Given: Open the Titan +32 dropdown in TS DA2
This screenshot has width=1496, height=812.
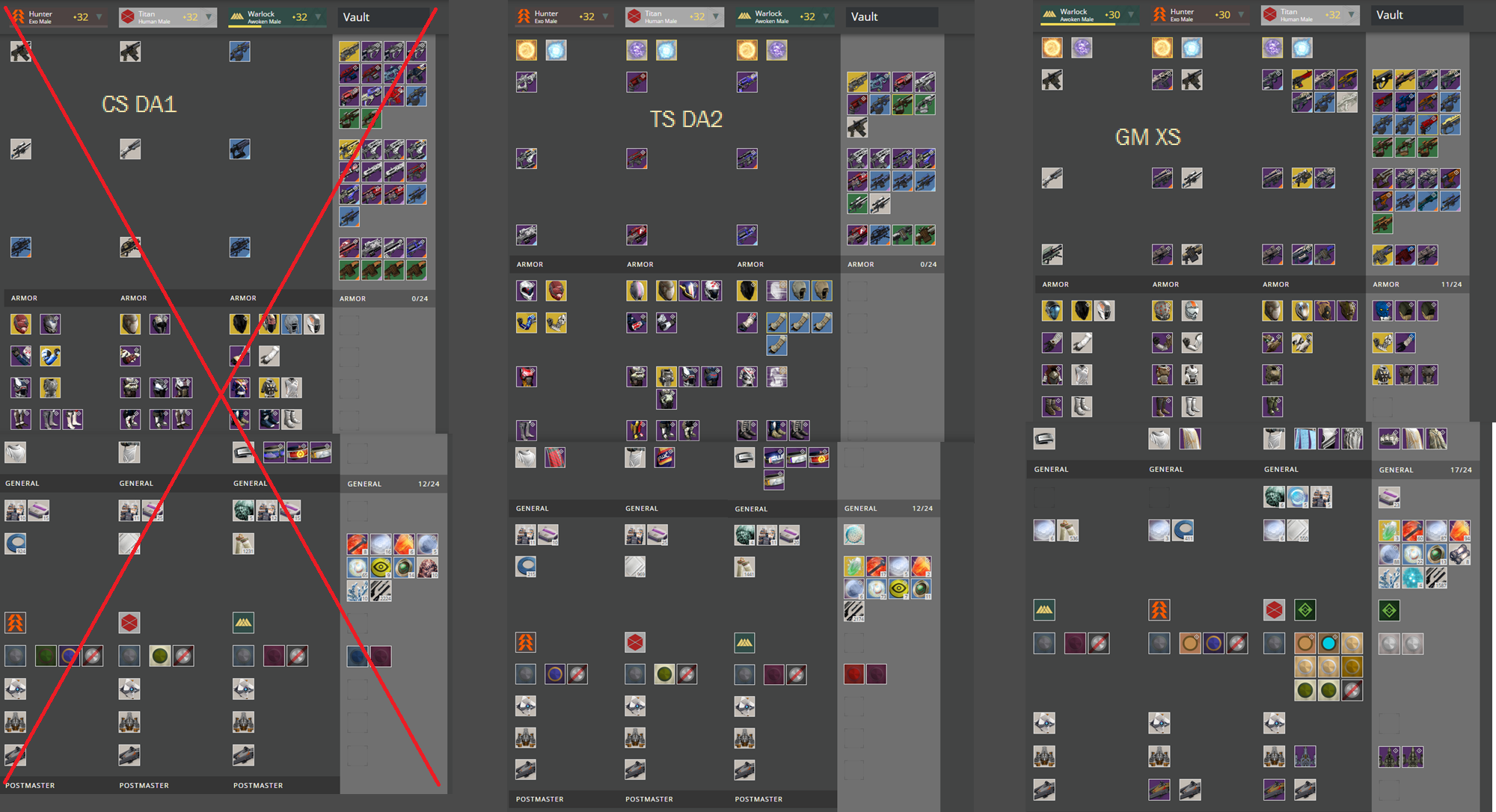Looking at the screenshot, I should [715, 16].
